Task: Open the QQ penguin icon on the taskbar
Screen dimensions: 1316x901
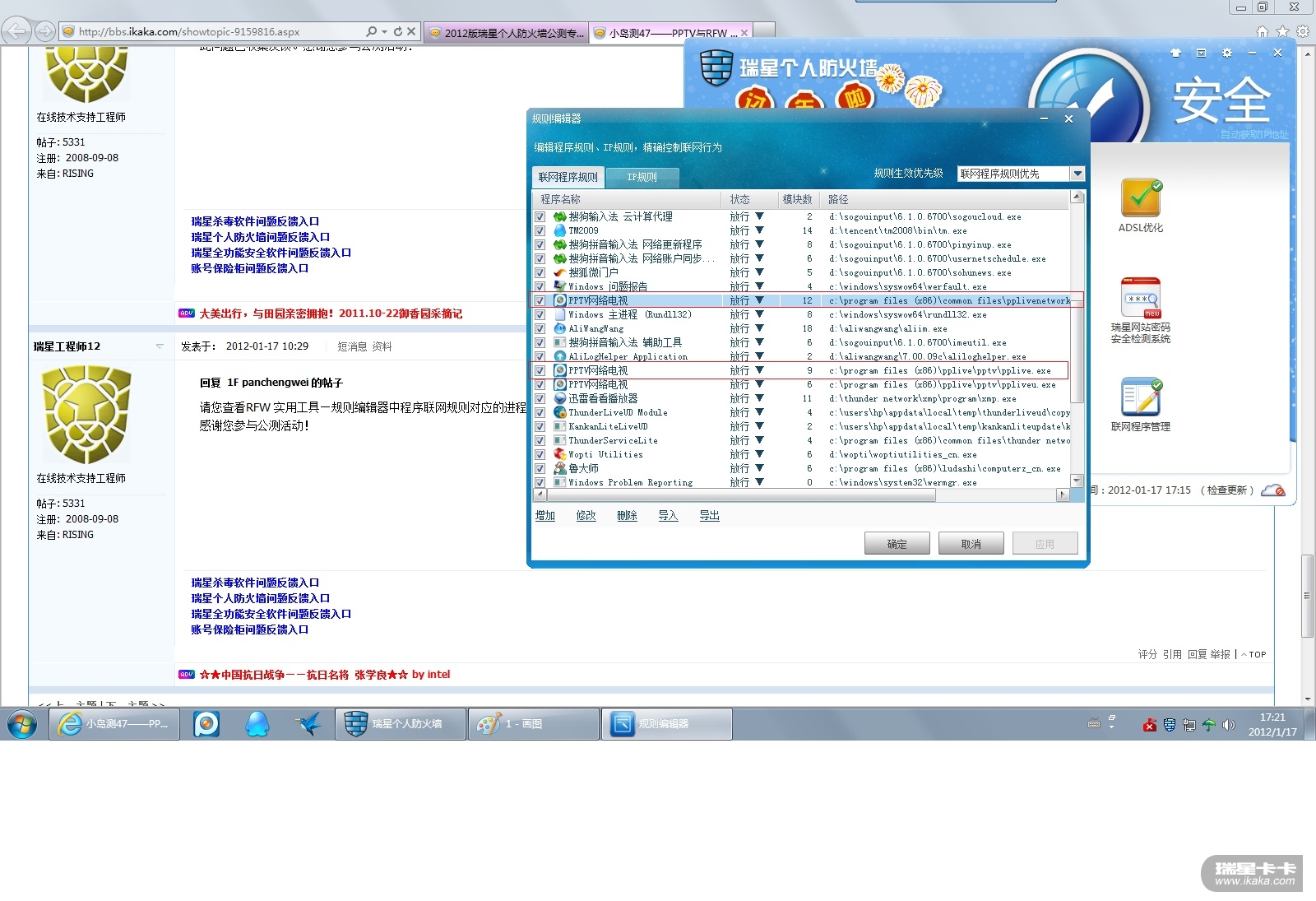Action: point(257,724)
